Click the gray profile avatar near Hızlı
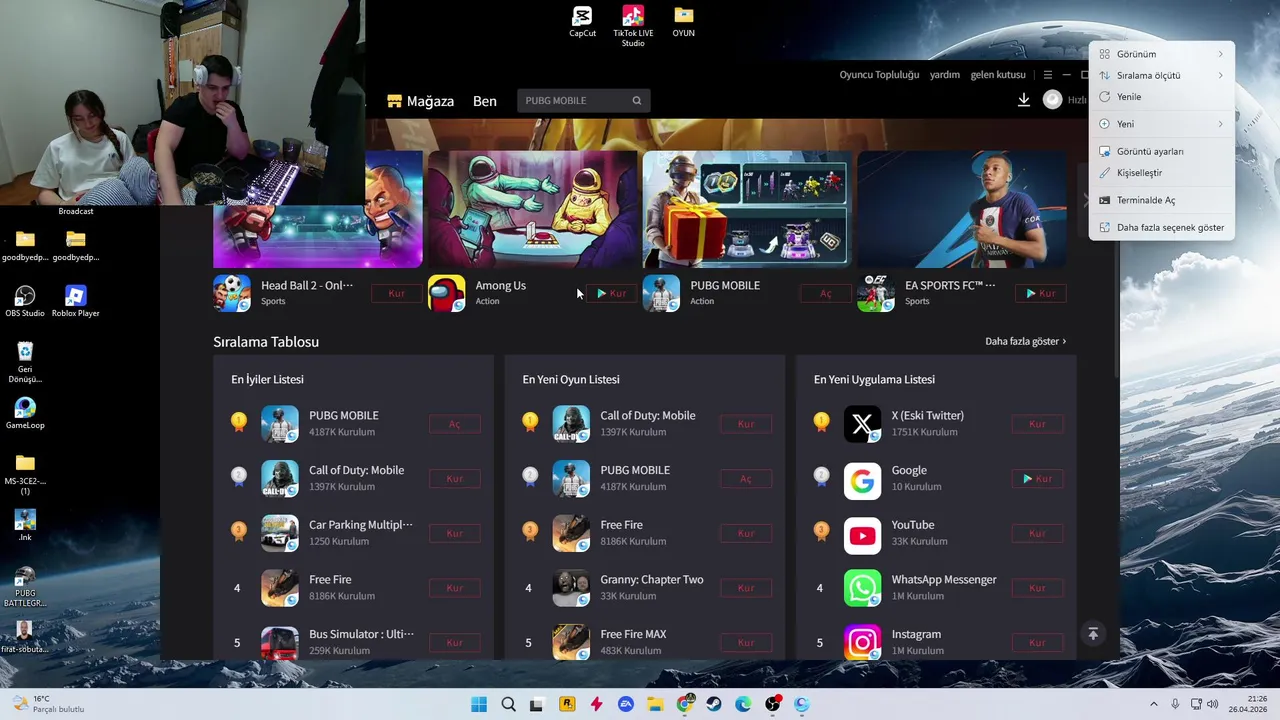This screenshot has width=1280, height=720. [1052, 100]
